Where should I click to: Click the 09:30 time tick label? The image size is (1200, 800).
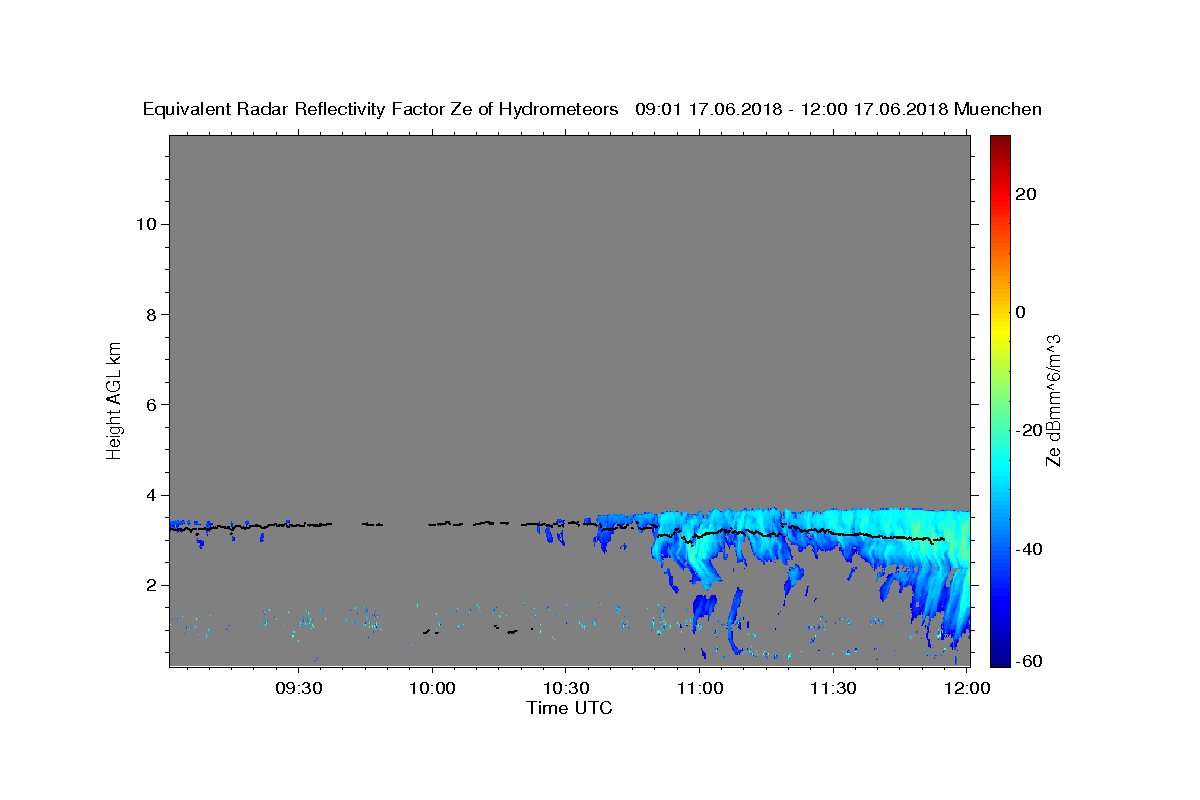(x=299, y=689)
